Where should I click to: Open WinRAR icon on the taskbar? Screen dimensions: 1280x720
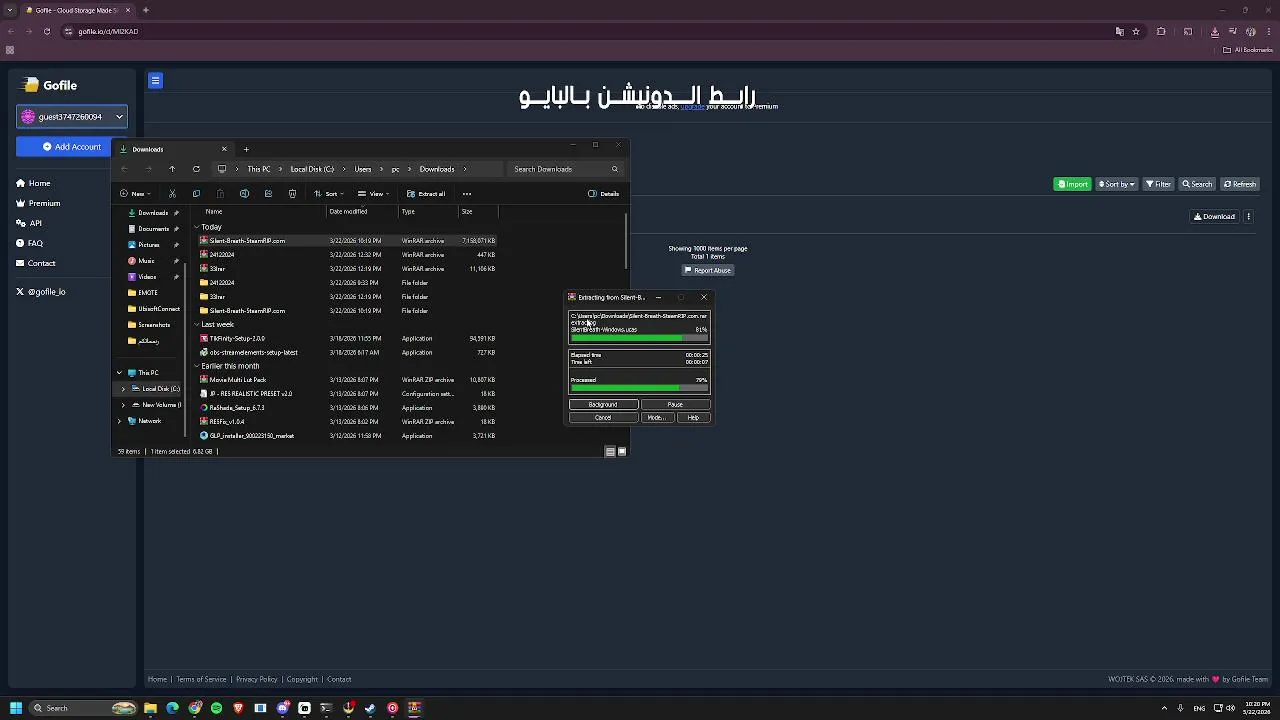point(414,708)
